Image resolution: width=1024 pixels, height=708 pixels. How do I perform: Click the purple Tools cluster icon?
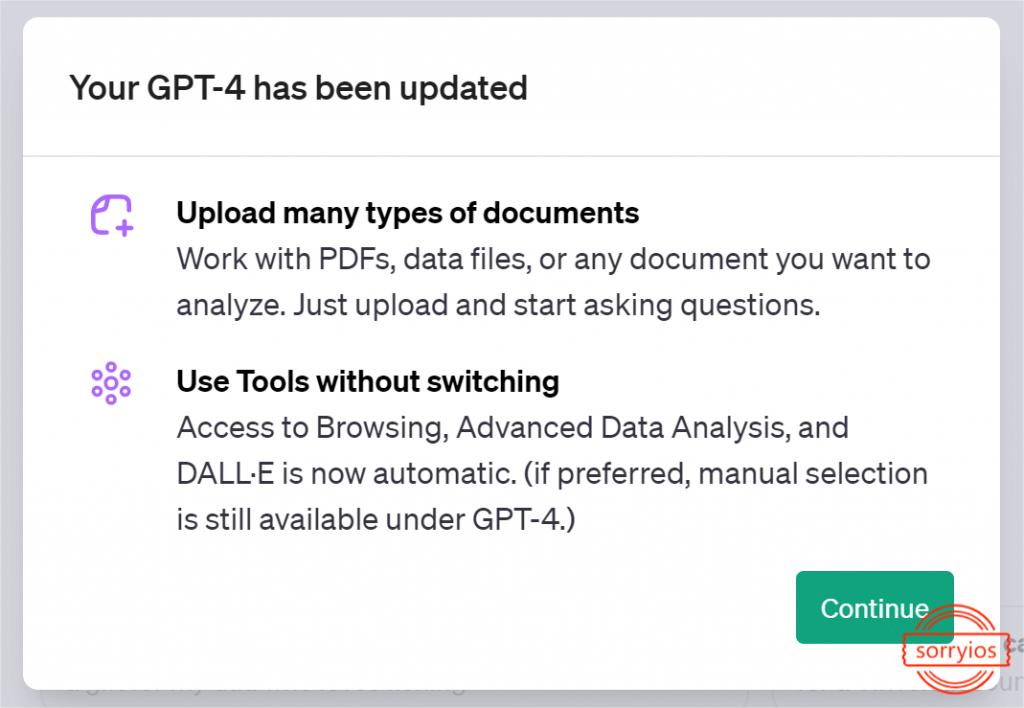pyautogui.click(x=111, y=383)
